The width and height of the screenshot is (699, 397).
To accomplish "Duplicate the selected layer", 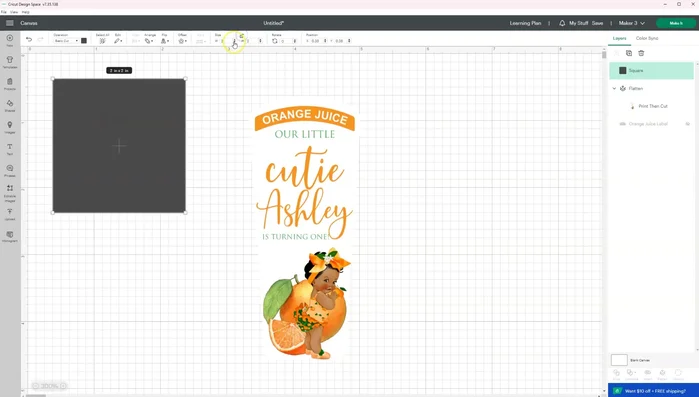I will click(x=629, y=53).
